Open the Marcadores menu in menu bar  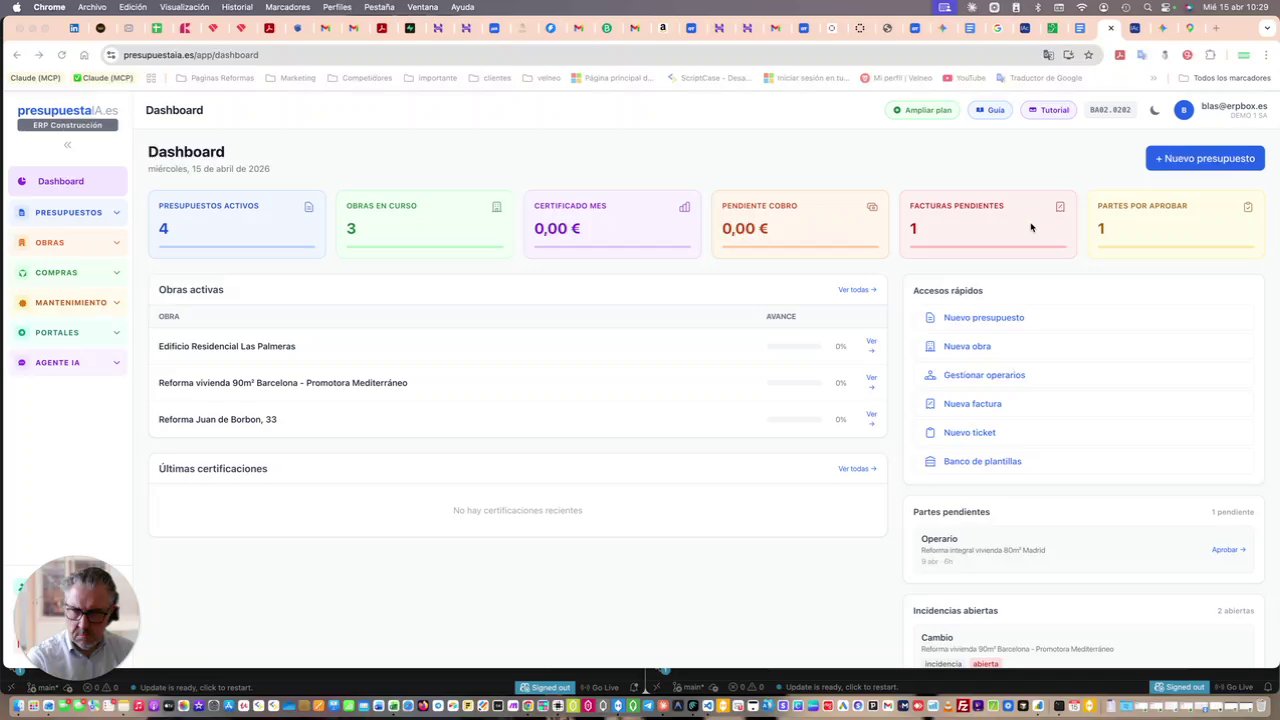[x=287, y=7]
